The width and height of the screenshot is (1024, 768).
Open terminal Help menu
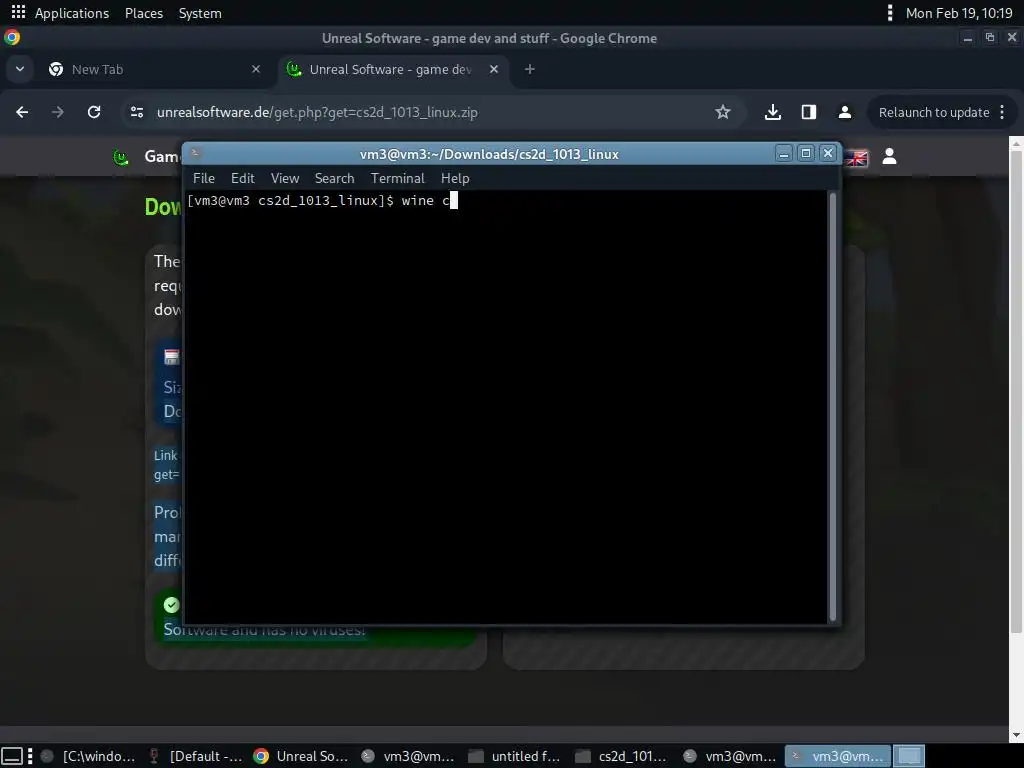point(455,178)
